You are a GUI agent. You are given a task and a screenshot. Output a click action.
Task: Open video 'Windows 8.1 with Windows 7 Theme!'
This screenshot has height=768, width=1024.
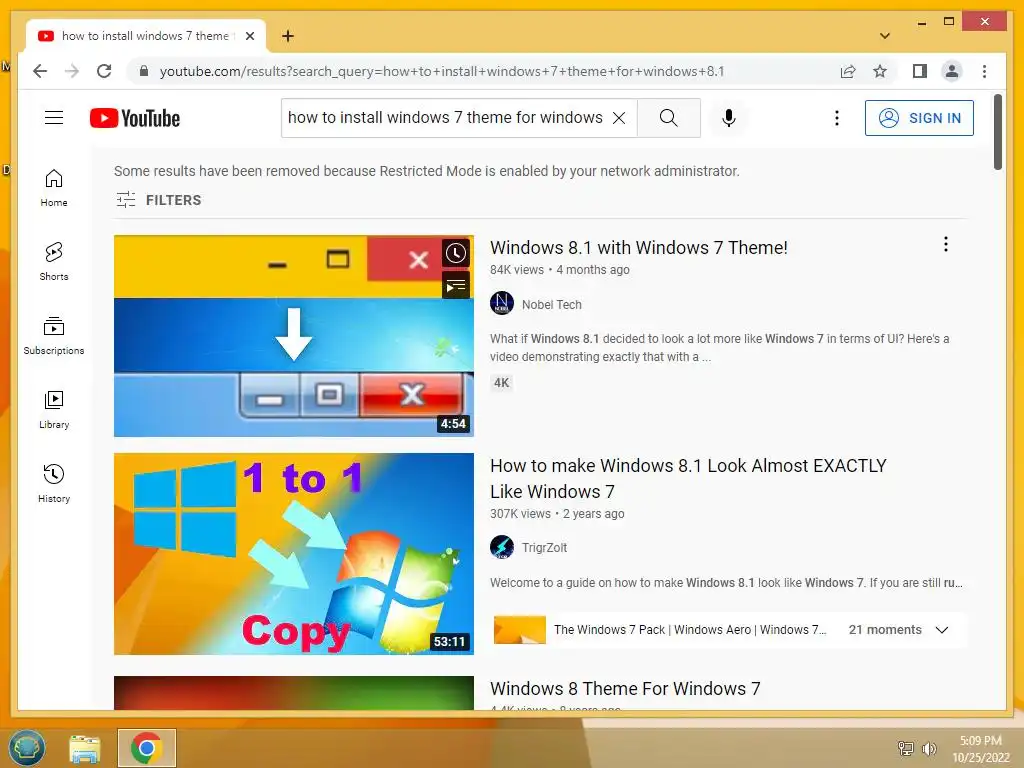639,248
